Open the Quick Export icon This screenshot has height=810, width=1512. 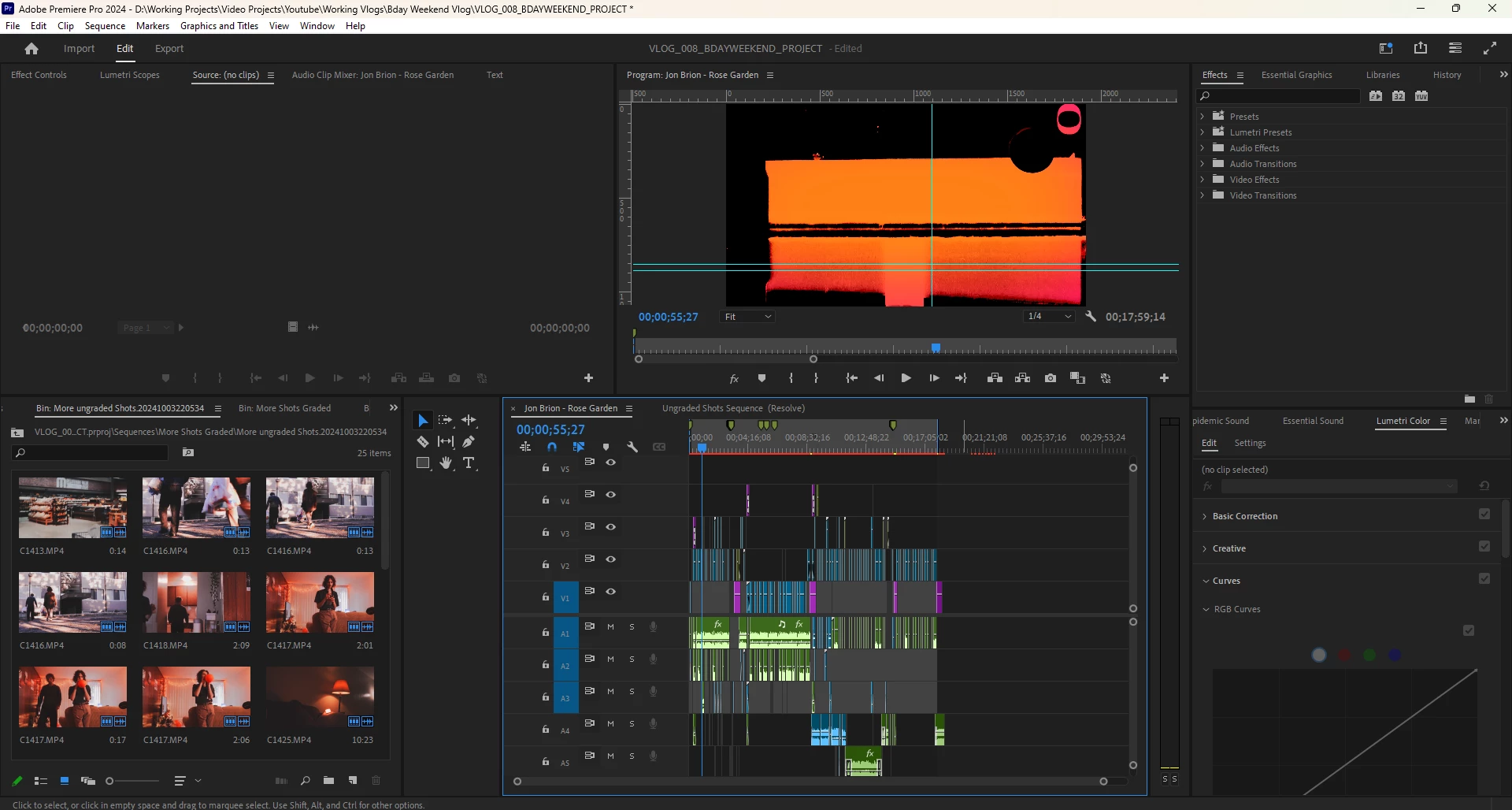click(x=1421, y=48)
